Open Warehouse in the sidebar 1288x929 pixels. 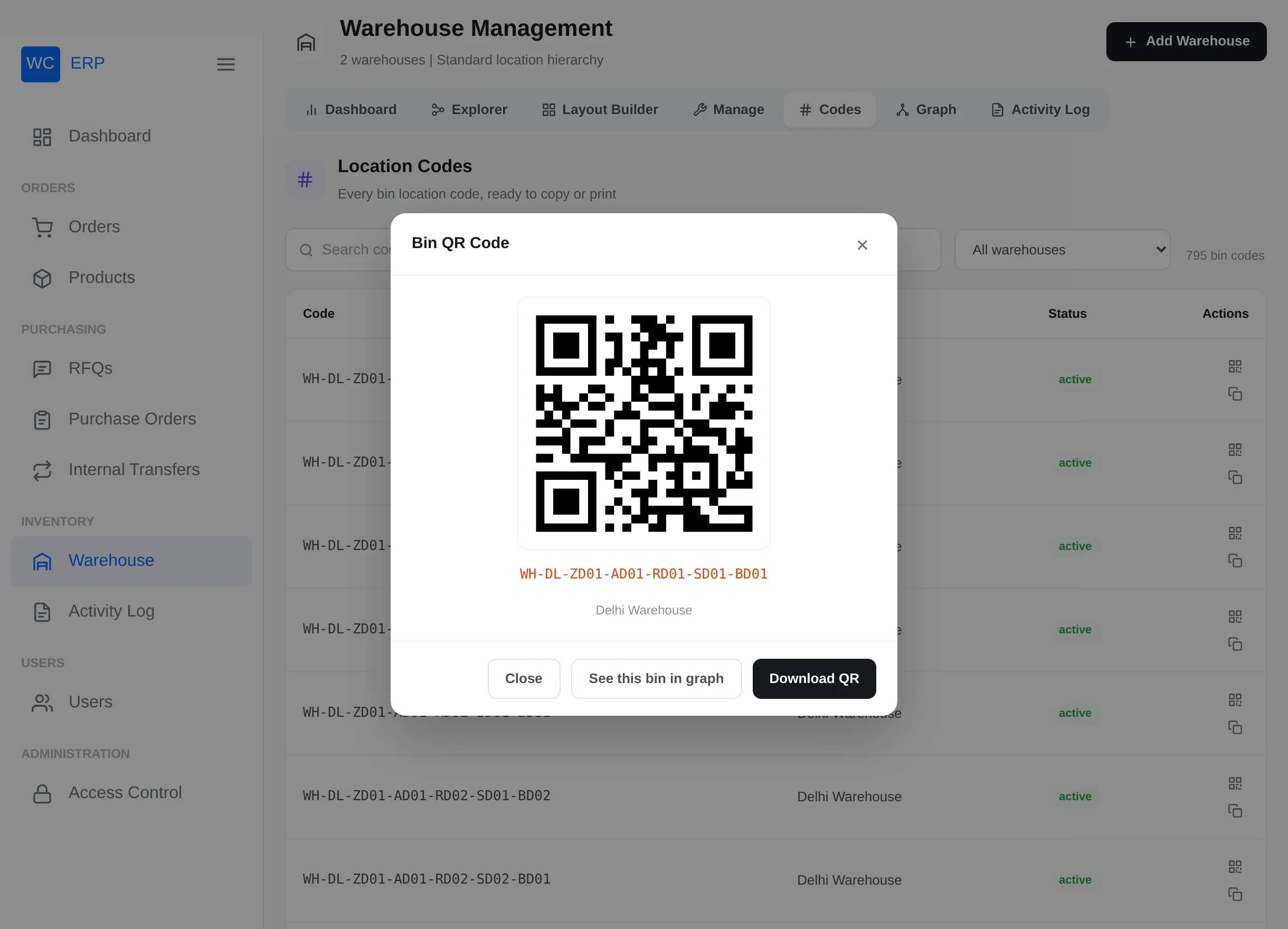131,561
